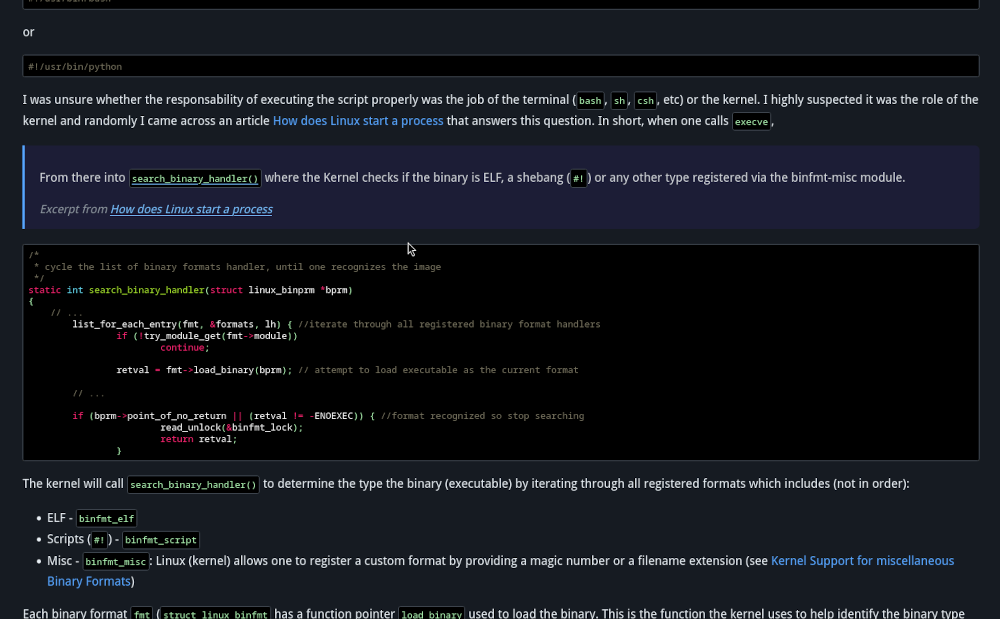Image resolution: width=1000 pixels, height=619 pixels.
Task: Click the struct linux_binfmt snippet at the bottom
Action: [x=214, y=613]
